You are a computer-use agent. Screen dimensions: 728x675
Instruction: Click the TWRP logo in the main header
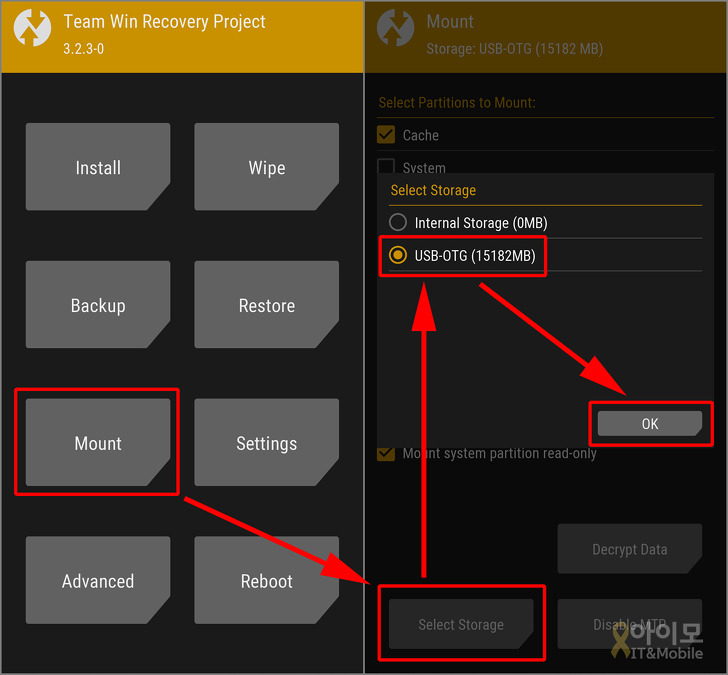pyautogui.click(x=32, y=28)
